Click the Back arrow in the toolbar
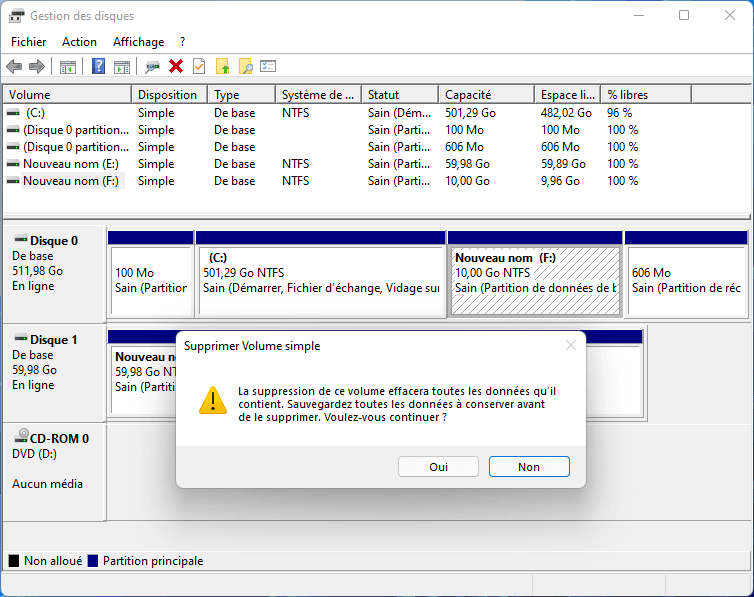This screenshot has height=597, width=754. [x=14, y=66]
